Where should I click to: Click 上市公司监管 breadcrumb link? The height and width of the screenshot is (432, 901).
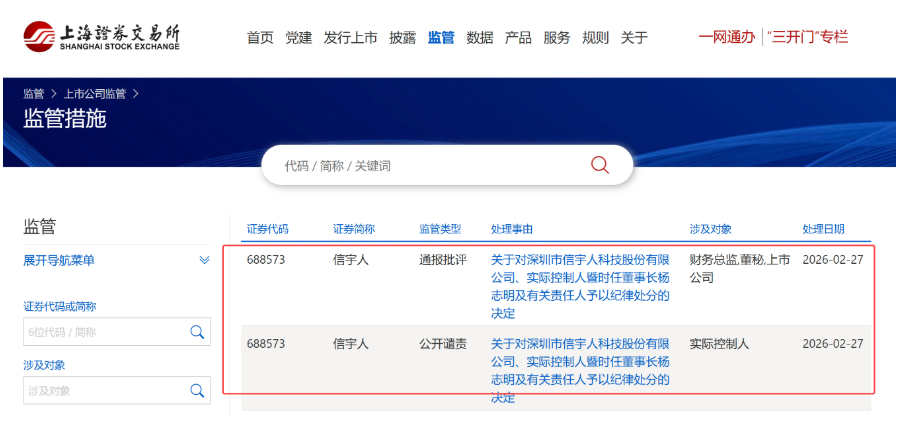(x=95, y=94)
